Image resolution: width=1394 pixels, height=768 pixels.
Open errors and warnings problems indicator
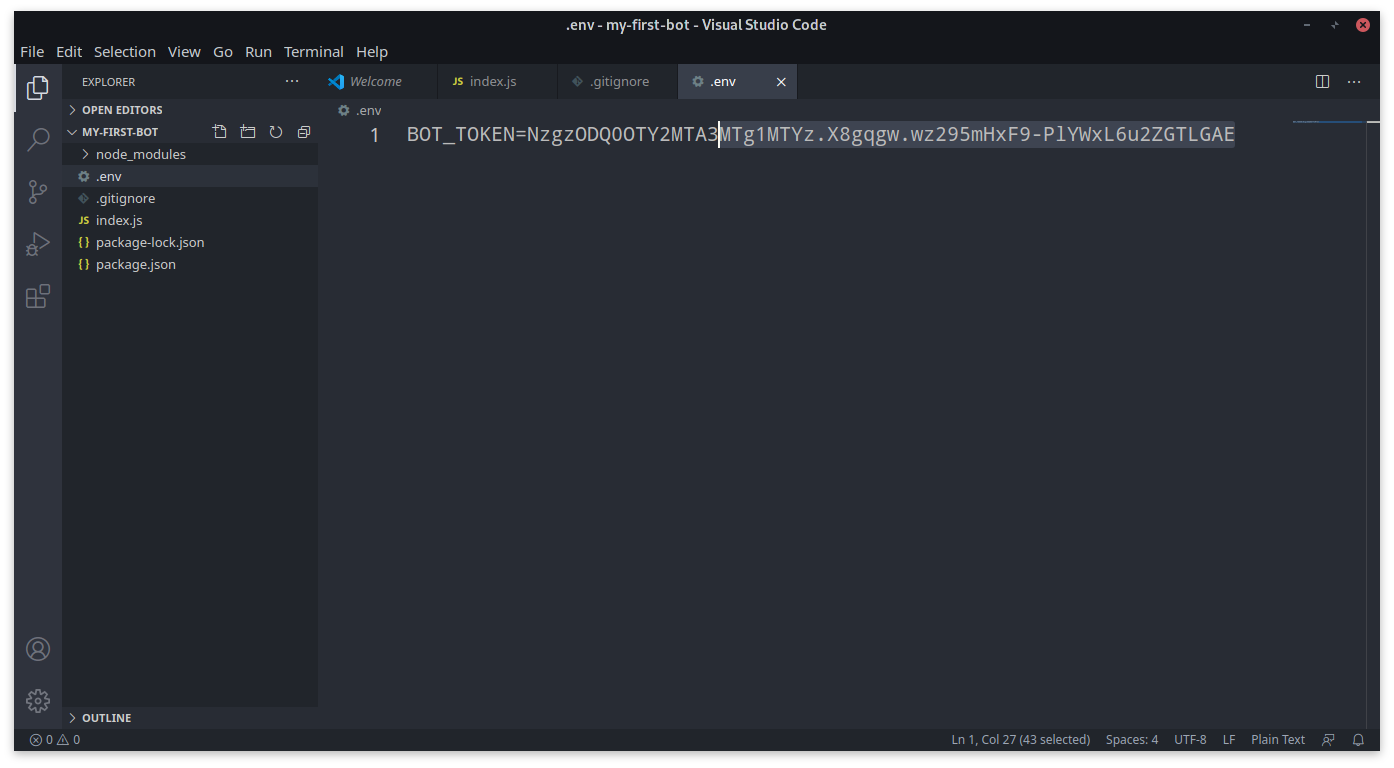point(55,740)
